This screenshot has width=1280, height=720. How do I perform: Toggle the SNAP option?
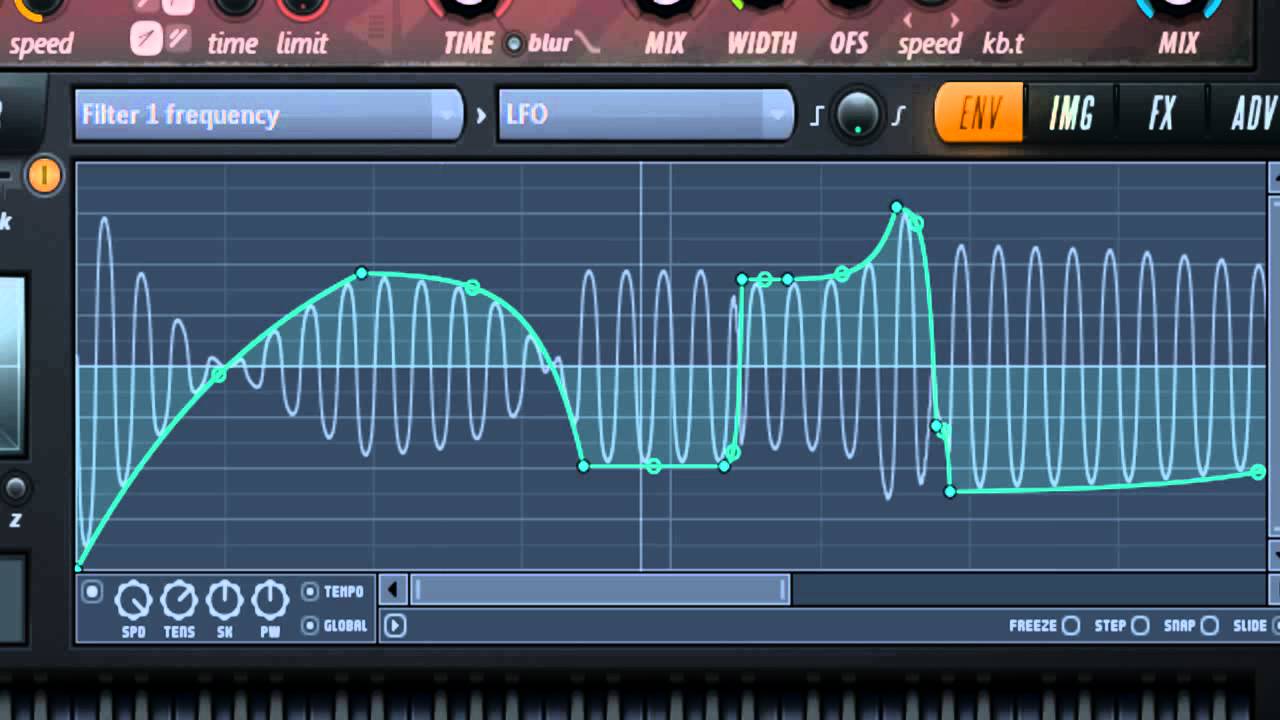1210,626
